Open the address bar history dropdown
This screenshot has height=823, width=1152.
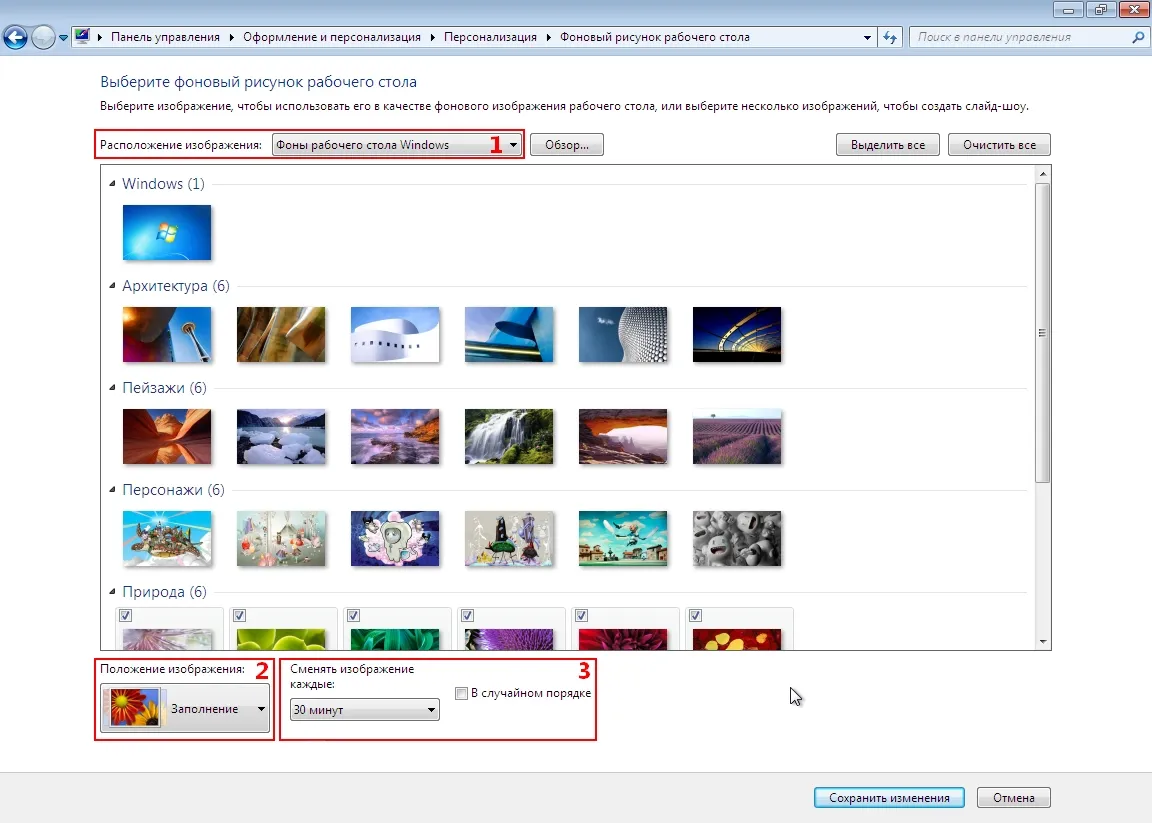click(x=867, y=37)
